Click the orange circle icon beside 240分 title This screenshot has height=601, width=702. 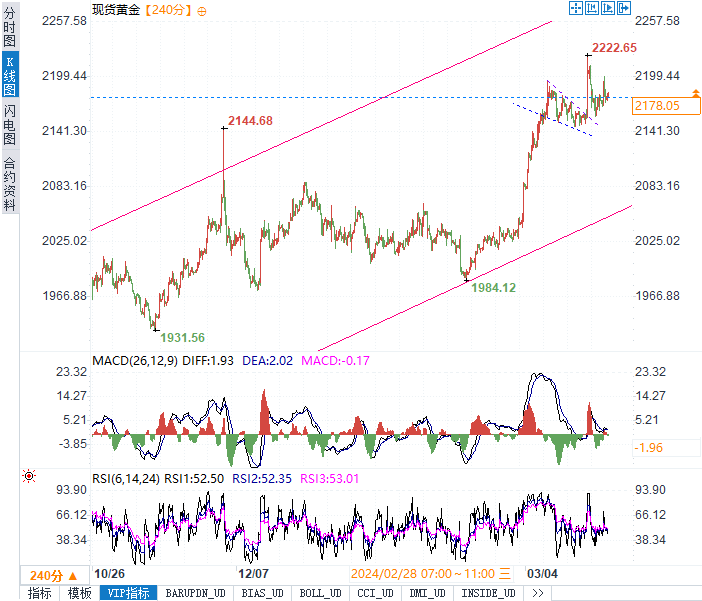202,11
